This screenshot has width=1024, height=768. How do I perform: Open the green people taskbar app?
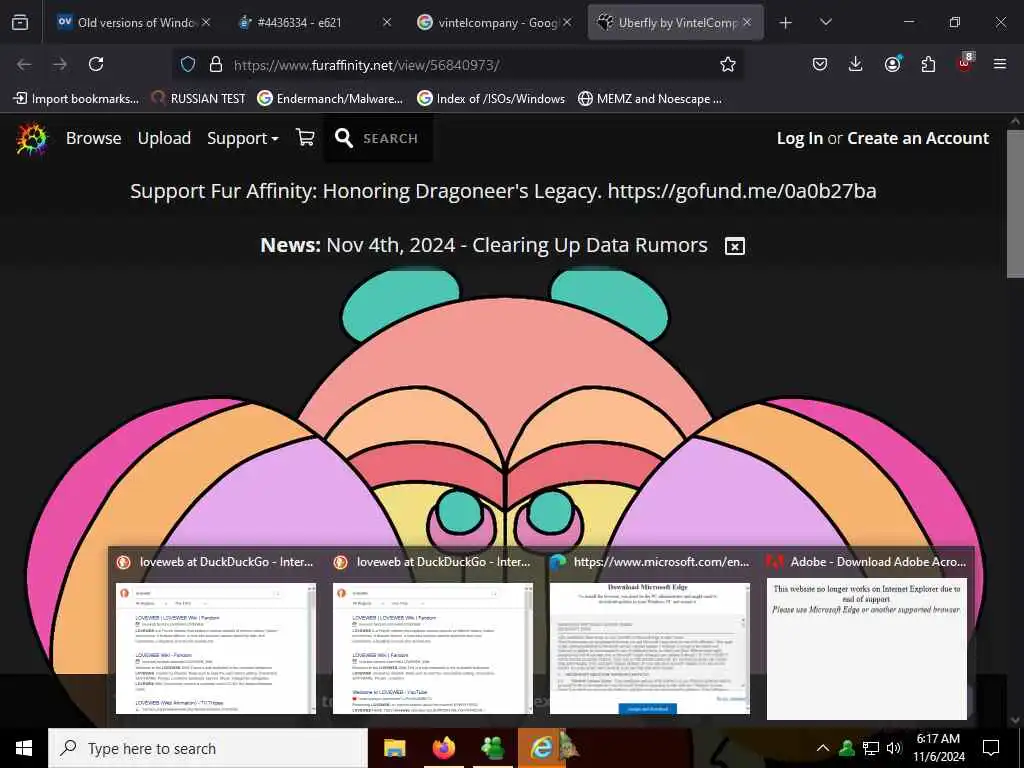point(492,748)
